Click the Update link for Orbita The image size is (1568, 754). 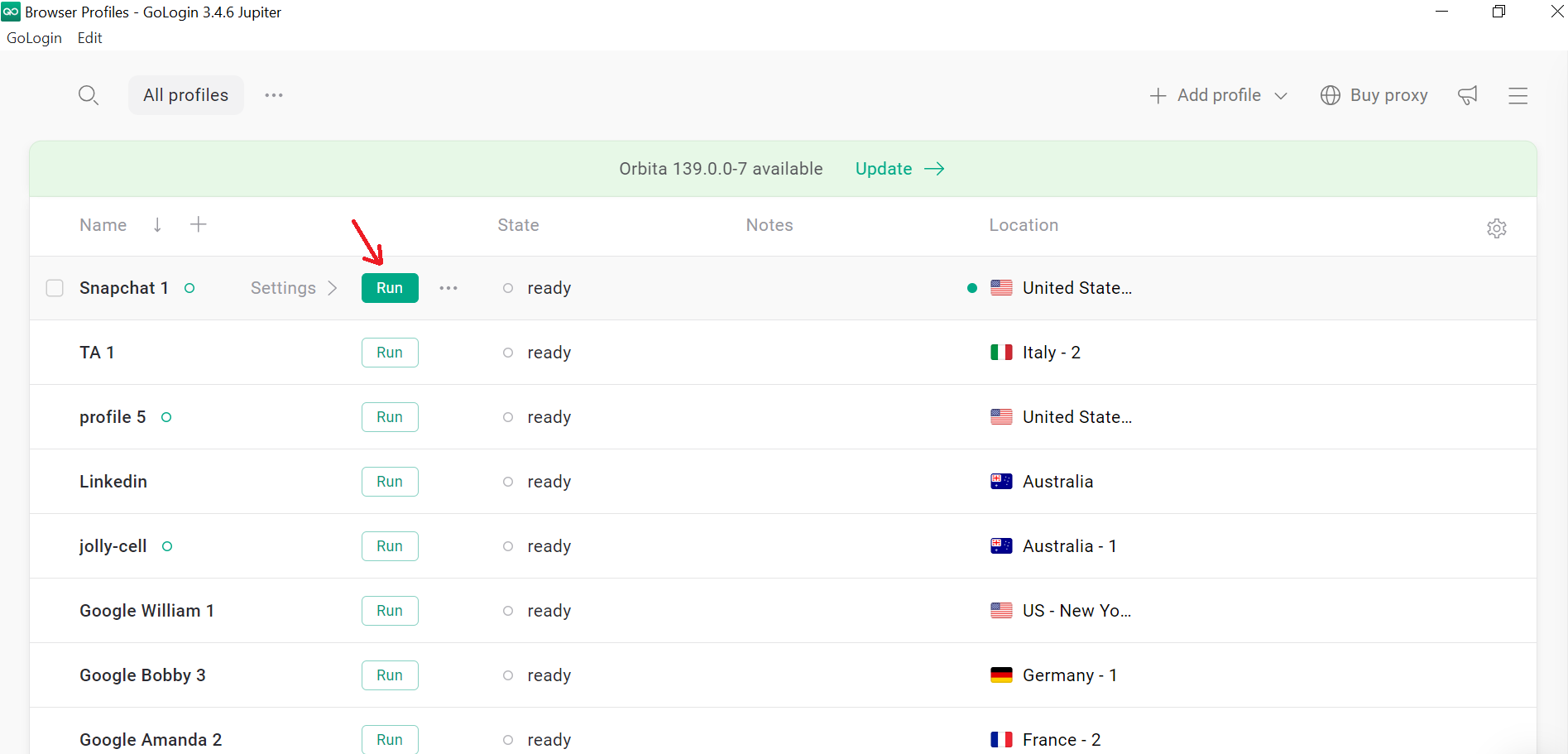[899, 169]
